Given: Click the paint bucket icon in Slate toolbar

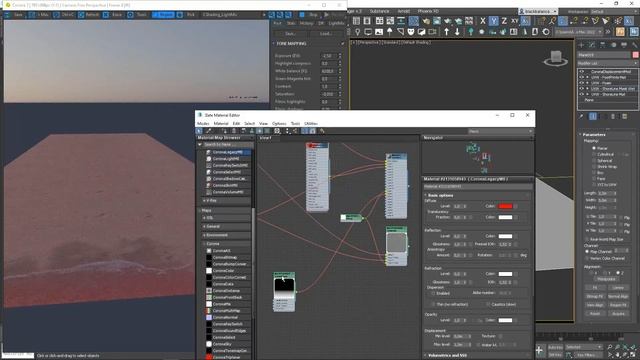Looking at the screenshot, I should click(322, 131).
